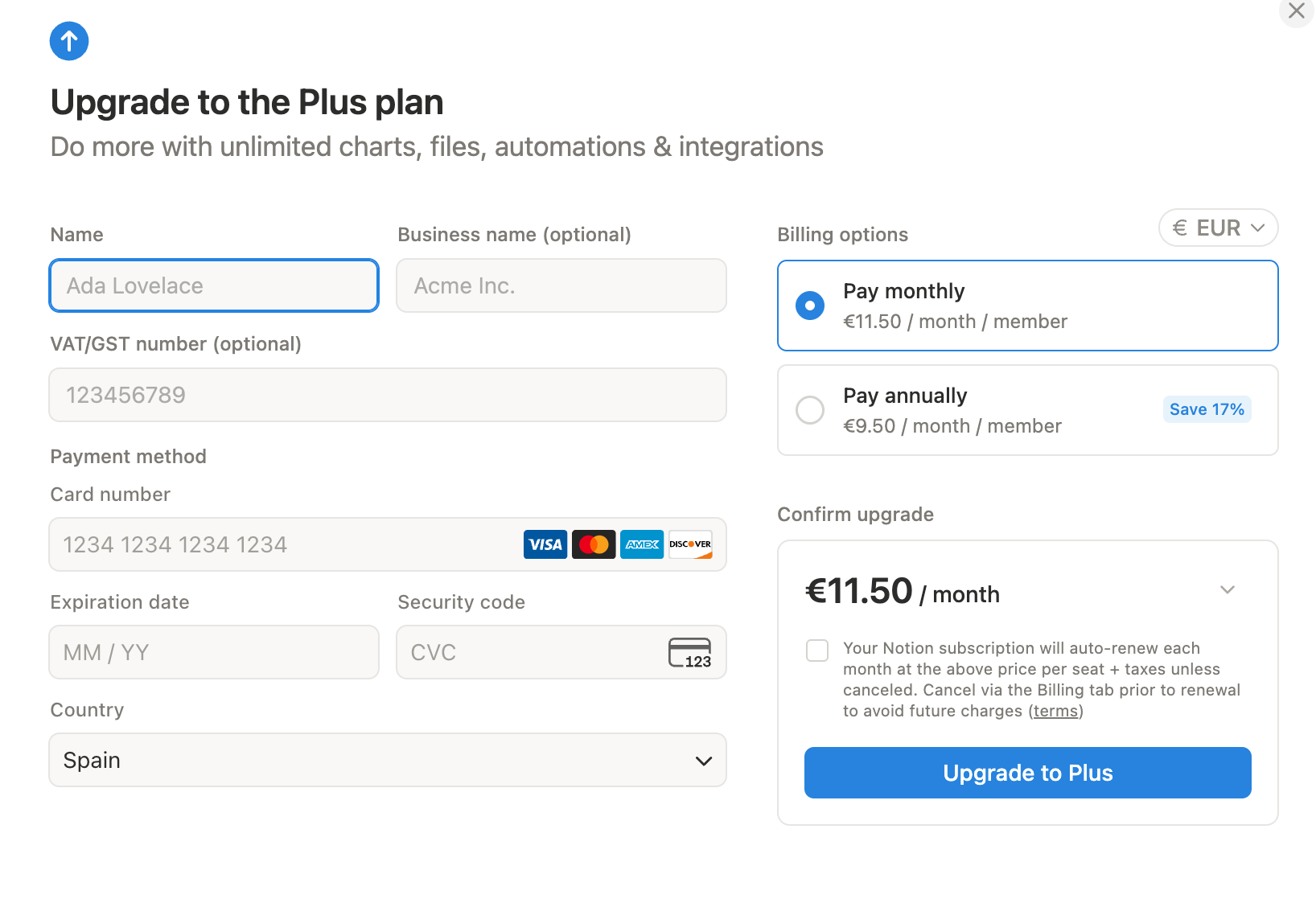Click the Business name field
The width and height of the screenshot is (1316, 907).
click(561, 285)
